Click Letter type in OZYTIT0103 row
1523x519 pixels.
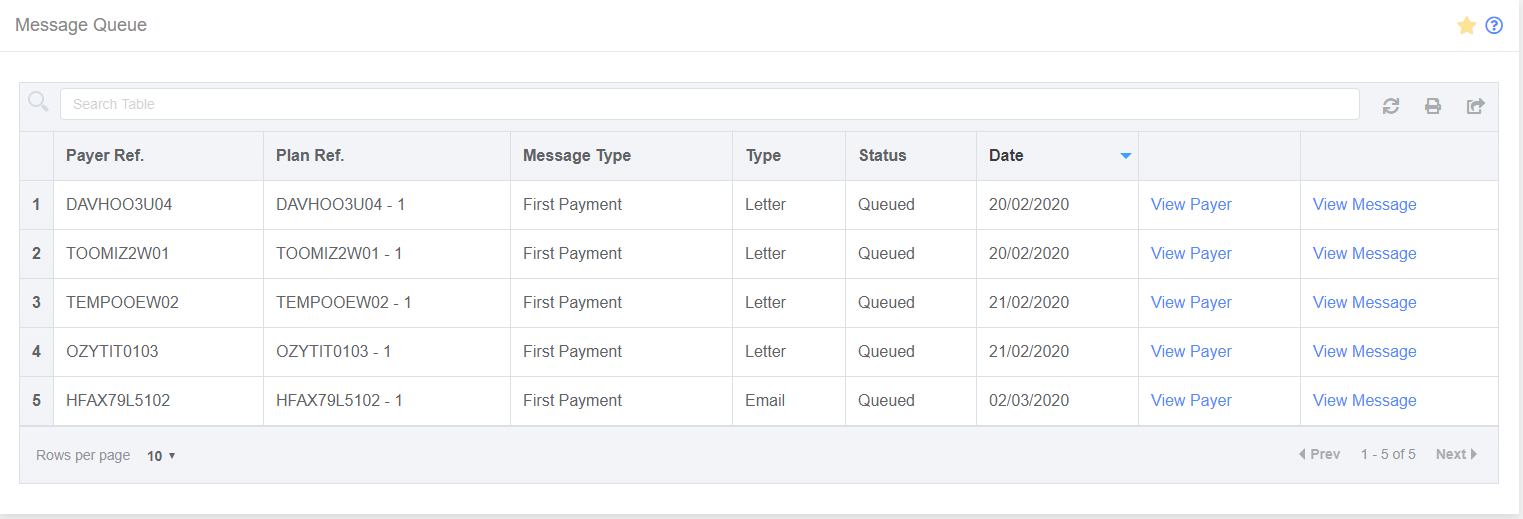765,351
